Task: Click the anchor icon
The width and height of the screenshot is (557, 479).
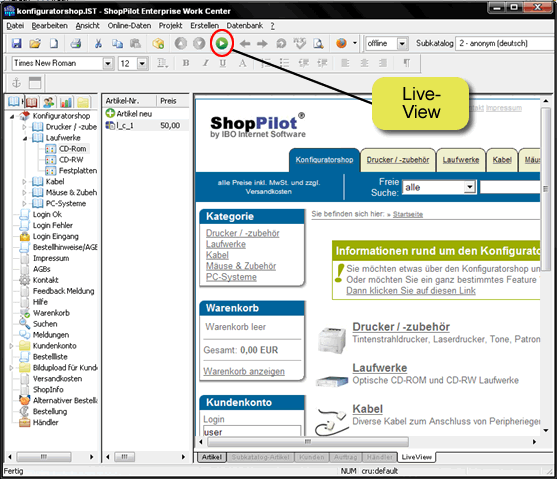Action: (16, 83)
